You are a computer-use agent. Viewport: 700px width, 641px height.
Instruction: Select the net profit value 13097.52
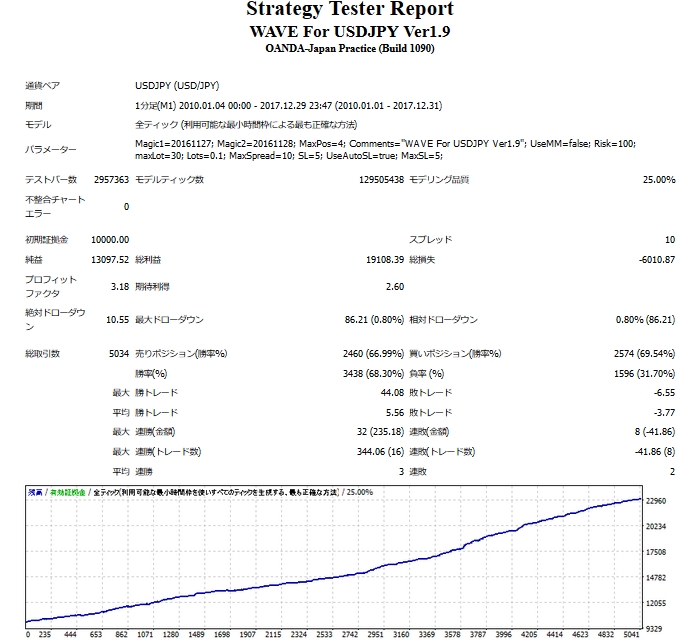pos(110,260)
